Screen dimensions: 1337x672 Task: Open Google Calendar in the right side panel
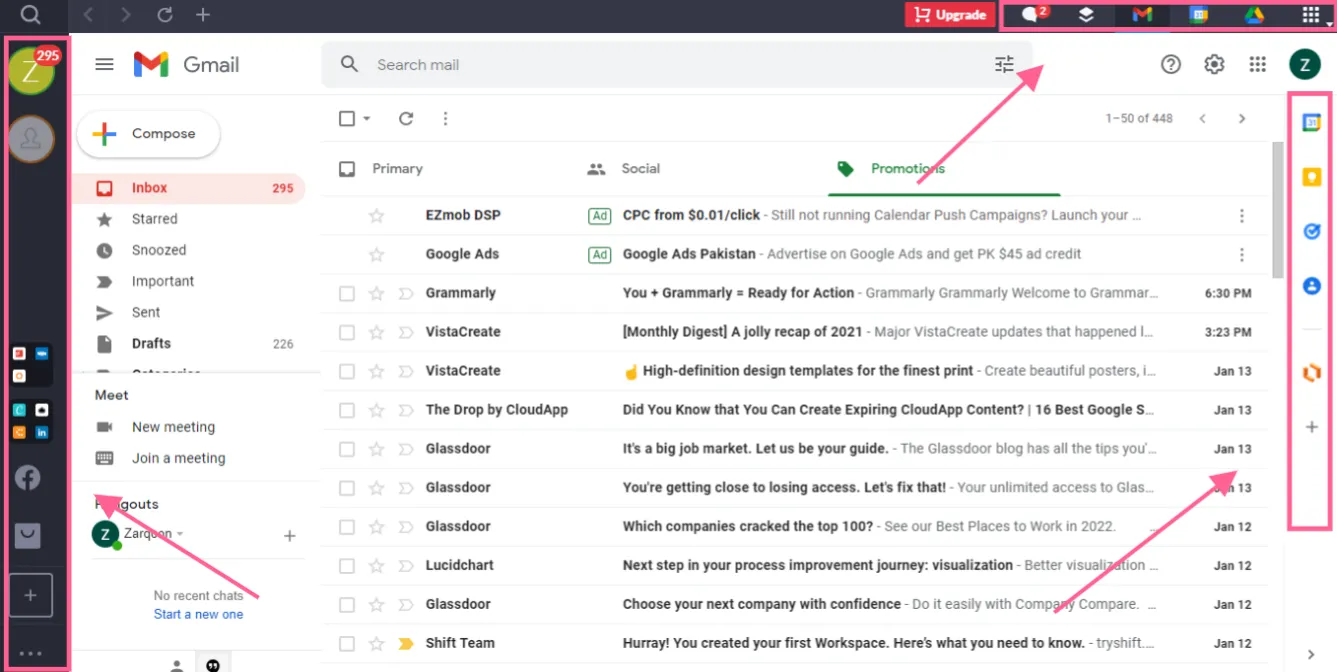click(1312, 122)
